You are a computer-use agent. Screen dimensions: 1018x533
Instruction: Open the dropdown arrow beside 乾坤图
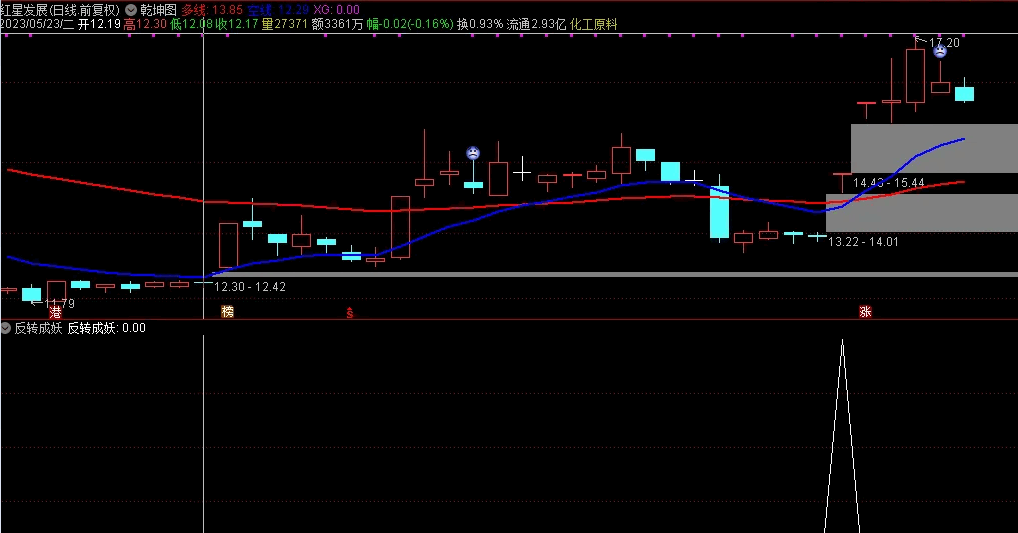click(x=131, y=10)
